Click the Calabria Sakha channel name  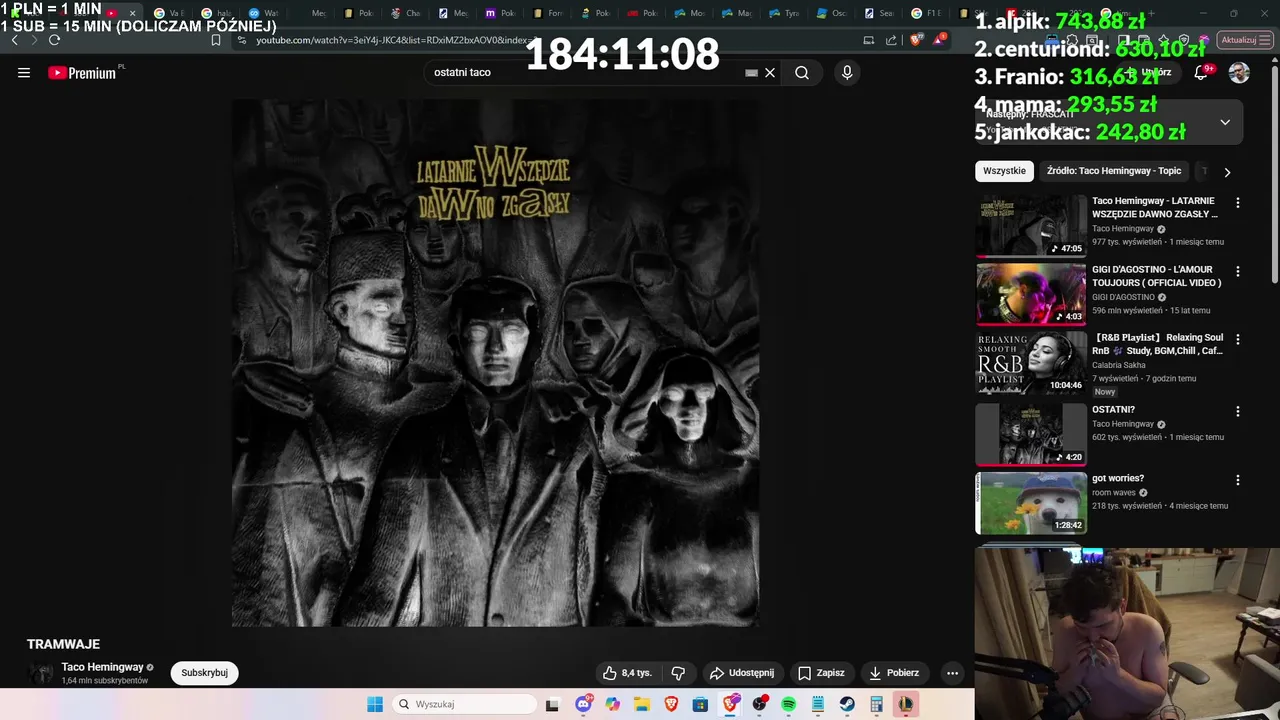coord(1118,365)
